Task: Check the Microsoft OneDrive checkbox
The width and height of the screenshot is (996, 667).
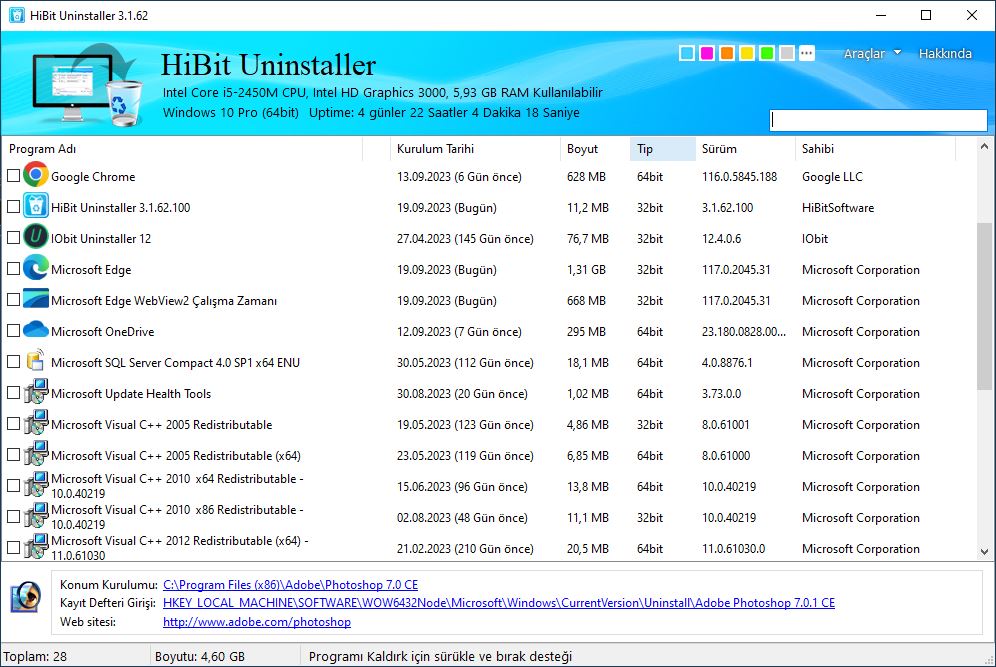Action: 13,330
